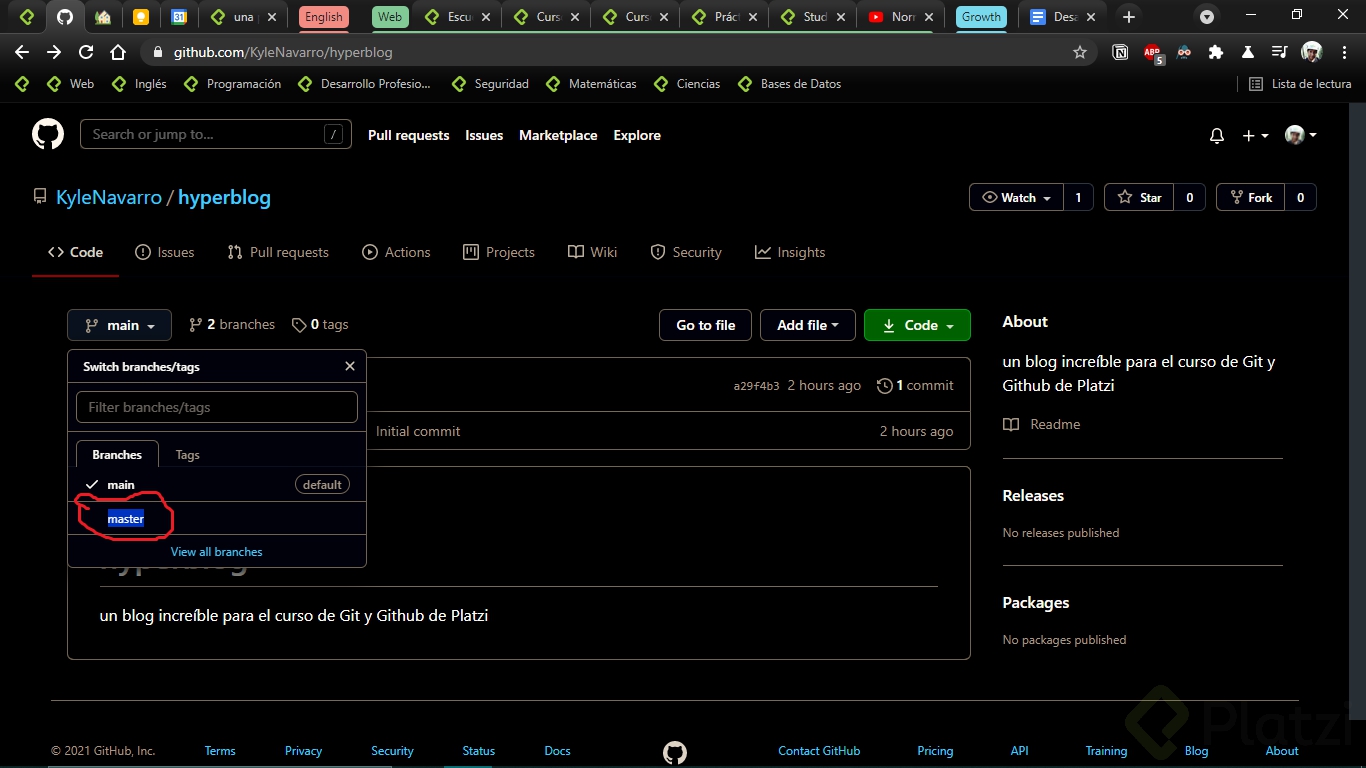Switch to the Code tab

click(x=76, y=252)
